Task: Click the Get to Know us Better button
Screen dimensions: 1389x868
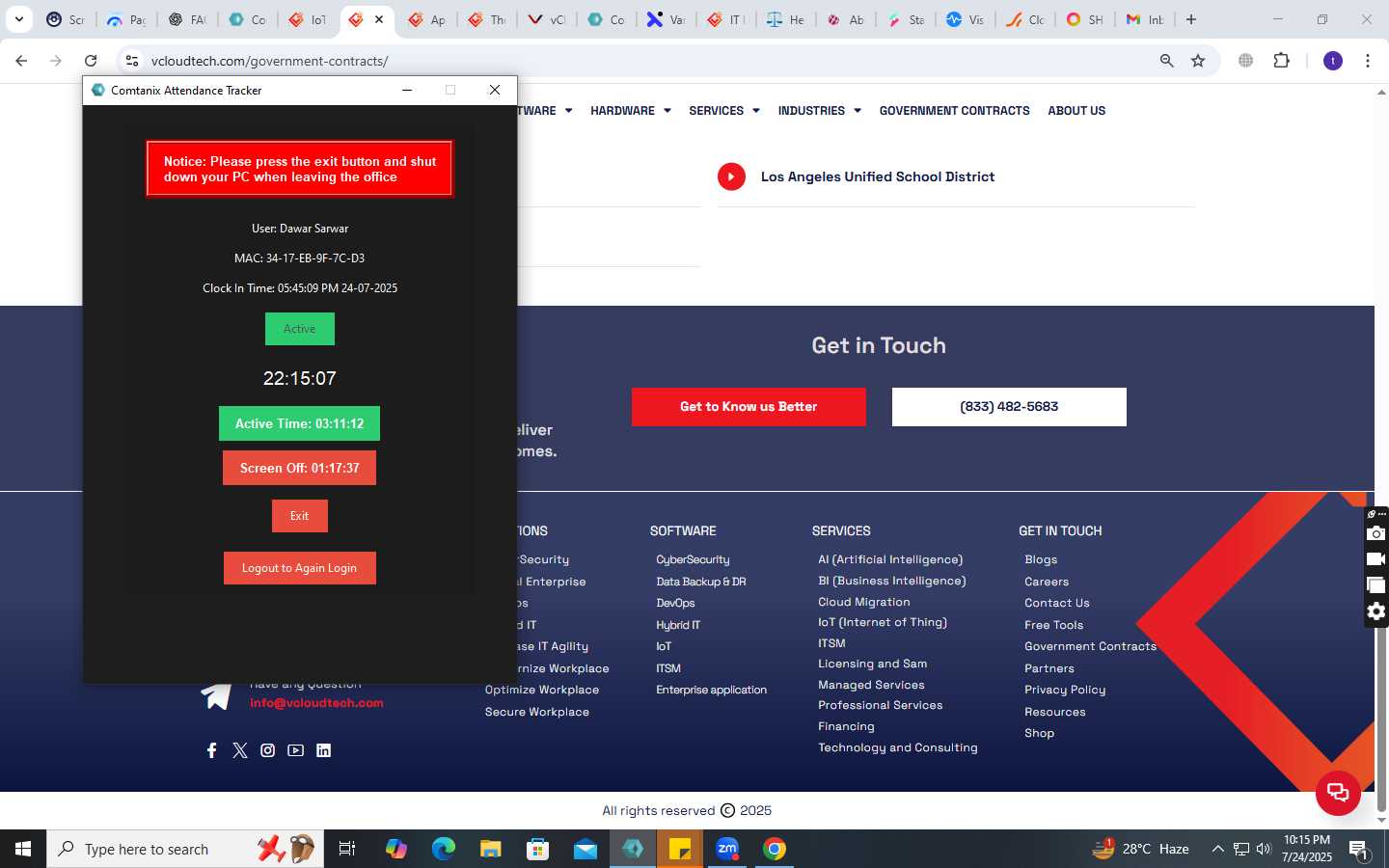Action: pyautogui.click(x=749, y=407)
